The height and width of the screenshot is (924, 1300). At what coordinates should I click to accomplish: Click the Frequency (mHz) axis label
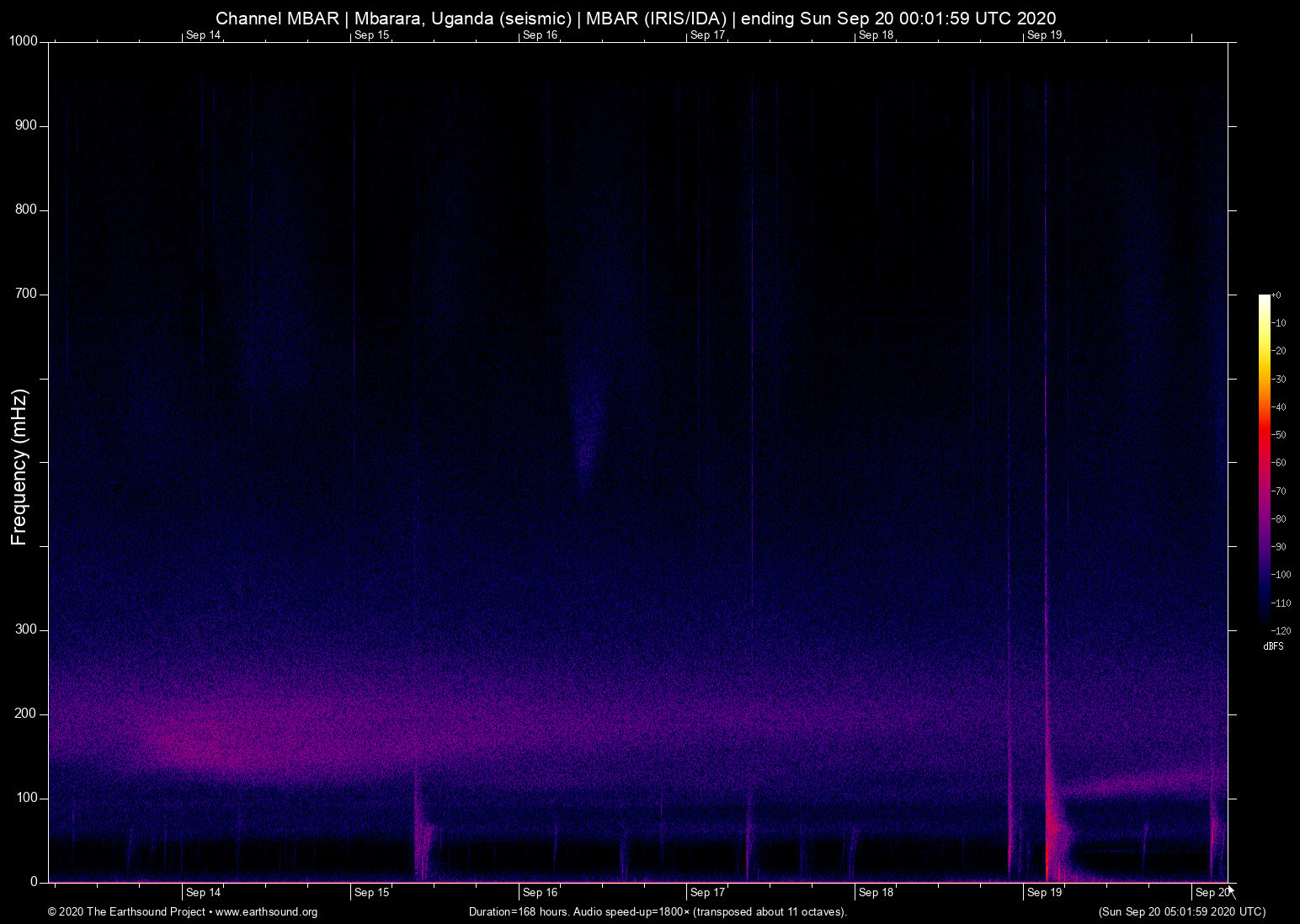click(x=19, y=467)
